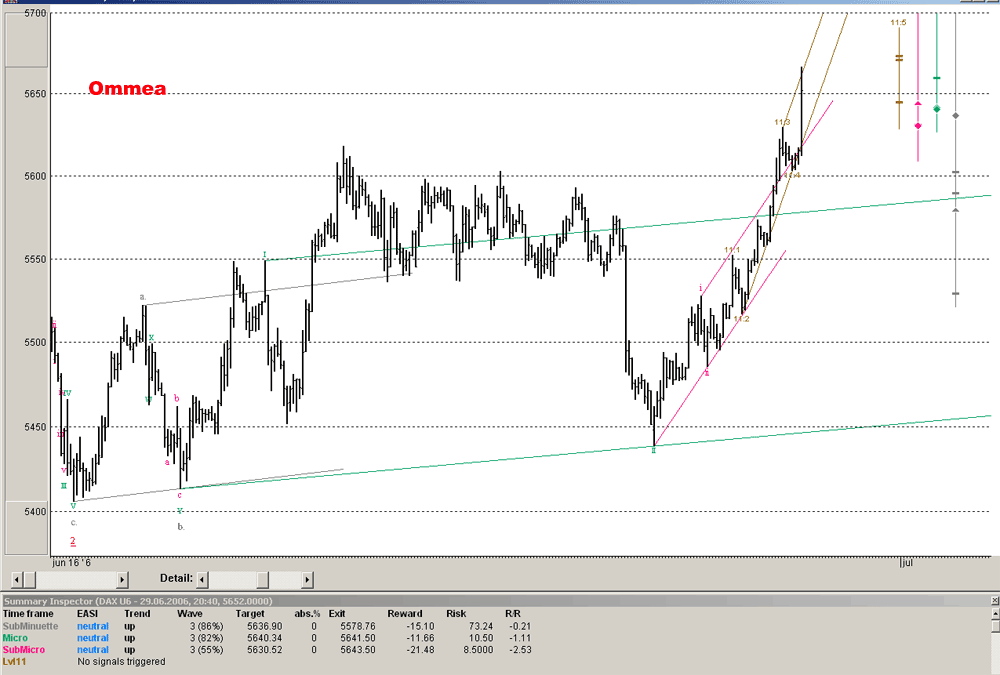Click SubMicro target value 5630.52
This screenshot has height=675, width=1000.
265,649
